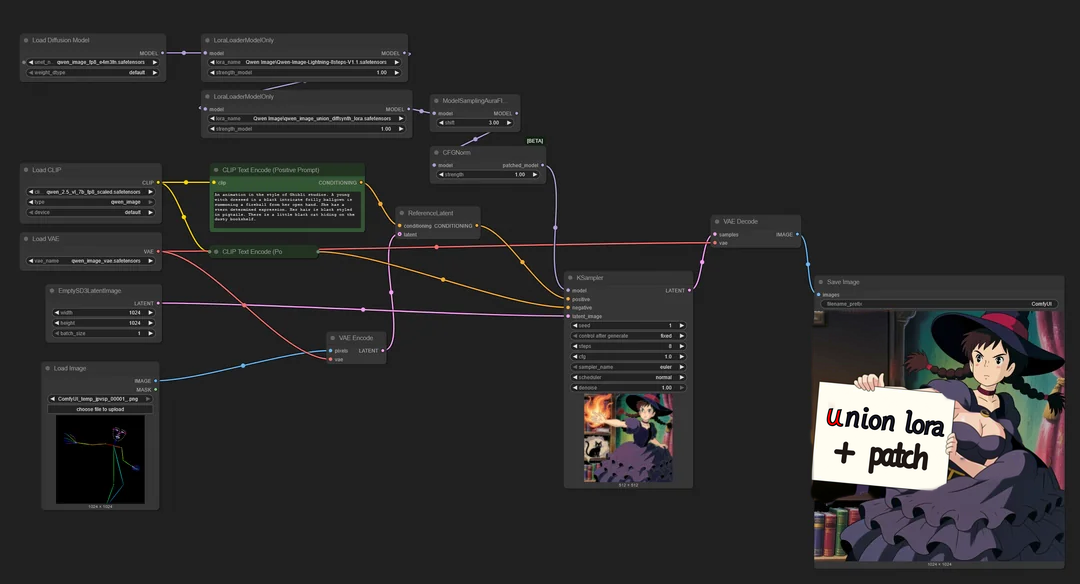
Task: Open the Load CLIP device dropdown
Action: (x=91, y=213)
